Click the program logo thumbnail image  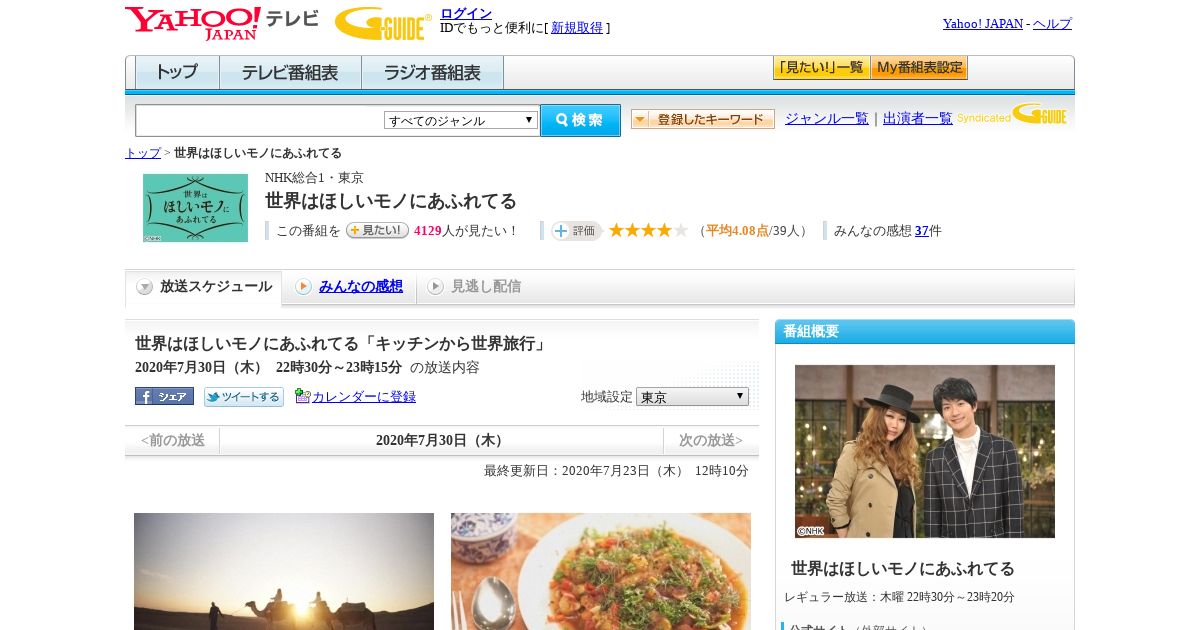(195, 208)
